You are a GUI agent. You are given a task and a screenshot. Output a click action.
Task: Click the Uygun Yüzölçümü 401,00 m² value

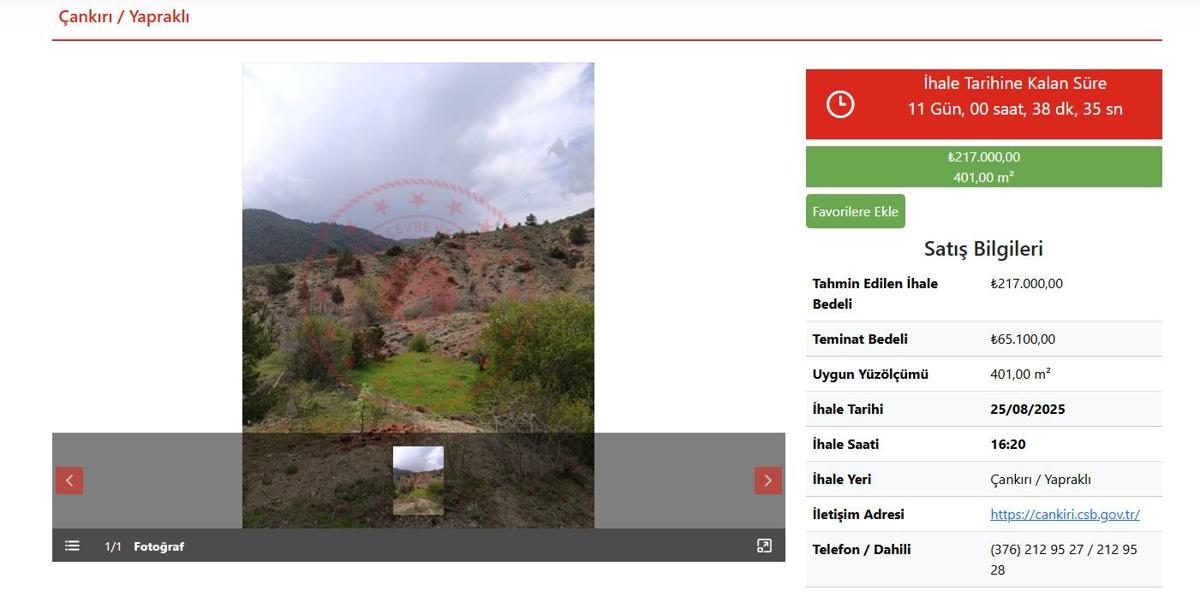click(x=1020, y=374)
